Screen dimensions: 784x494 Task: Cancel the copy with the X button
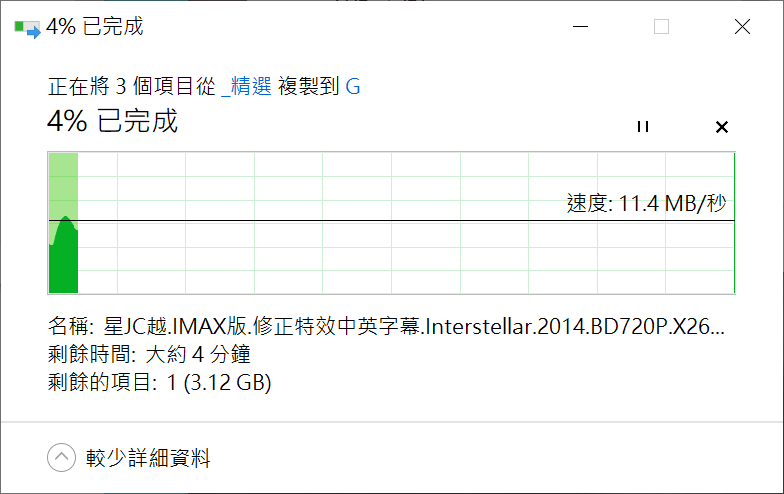coord(722,127)
